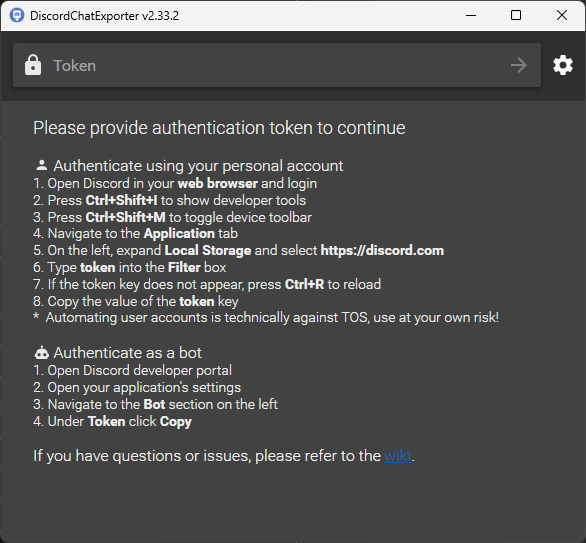Click the 'Open Discord developer portal' step
The image size is (586, 543).
click(132, 370)
